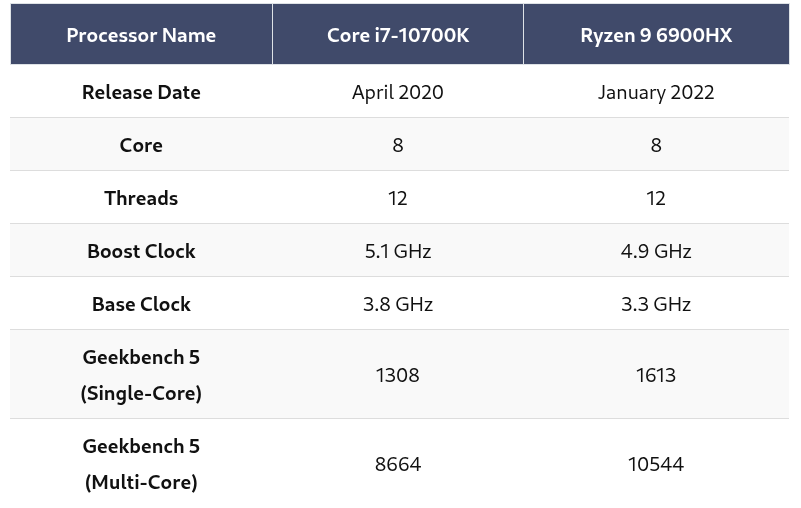Select the multi-core score 8664
The width and height of the screenshot is (801, 508).
(398, 464)
